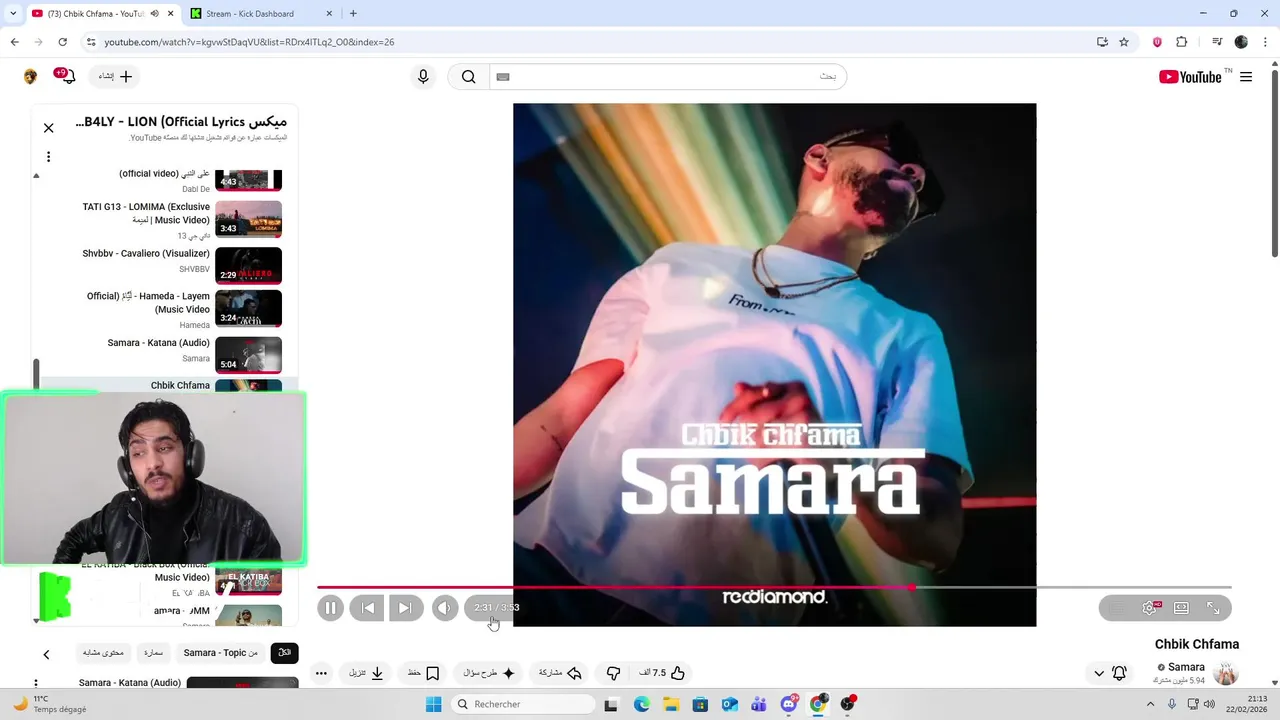The width and height of the screenshot is (1280, 720).
Task: Close the mix playlist panel
Action: tap(48, 128)
